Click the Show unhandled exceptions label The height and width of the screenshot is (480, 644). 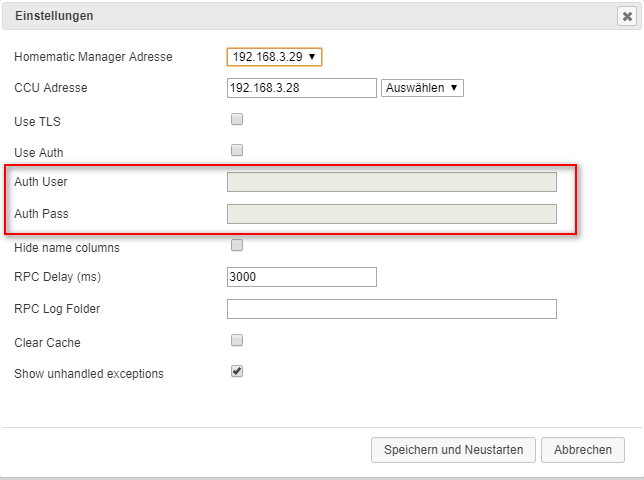pos(88,374)
